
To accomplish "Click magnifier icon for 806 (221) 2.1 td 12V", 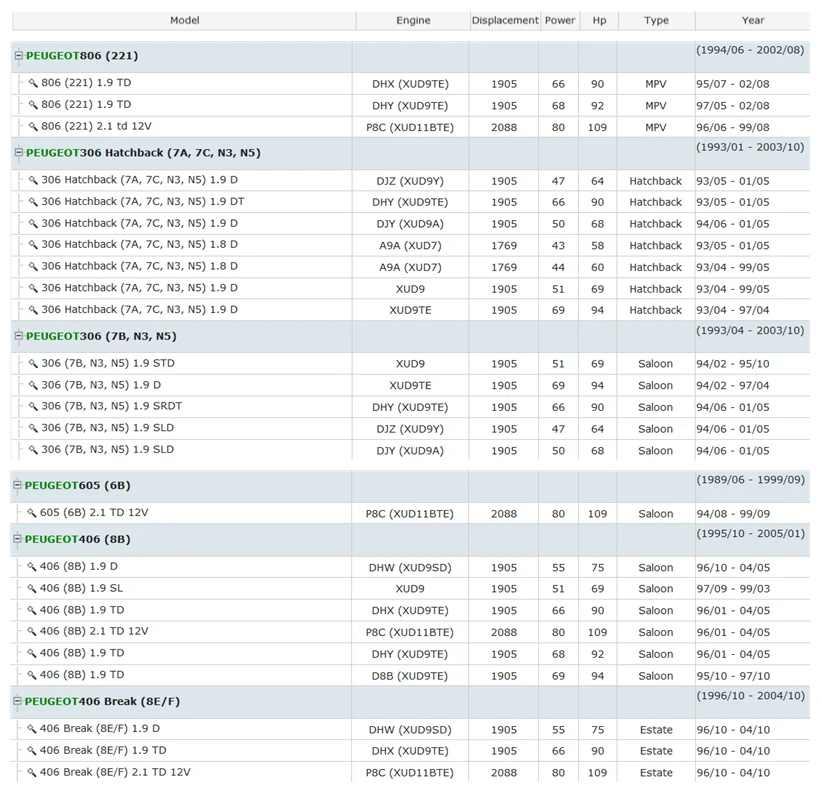I will point(33,127).
